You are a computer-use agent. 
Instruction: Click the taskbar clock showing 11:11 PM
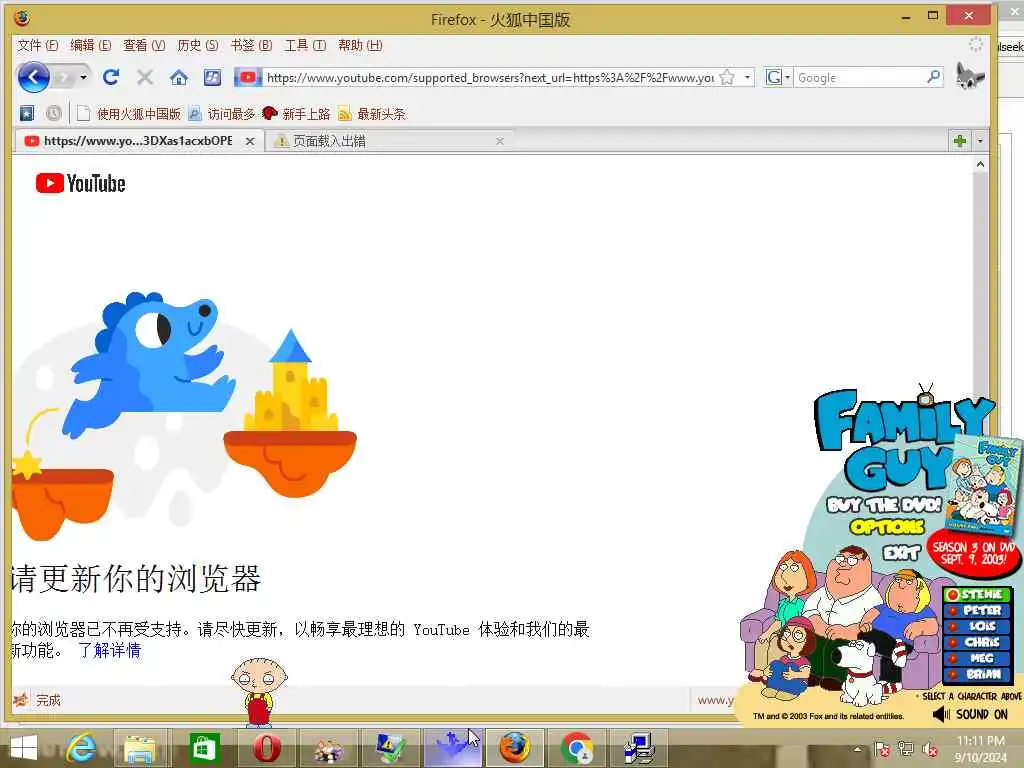(980, 748)
